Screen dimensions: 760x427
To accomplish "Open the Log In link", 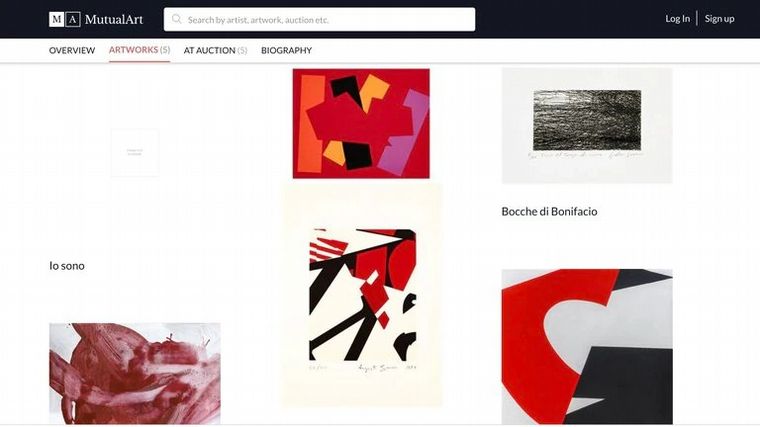I will click(x=677, y=18).
